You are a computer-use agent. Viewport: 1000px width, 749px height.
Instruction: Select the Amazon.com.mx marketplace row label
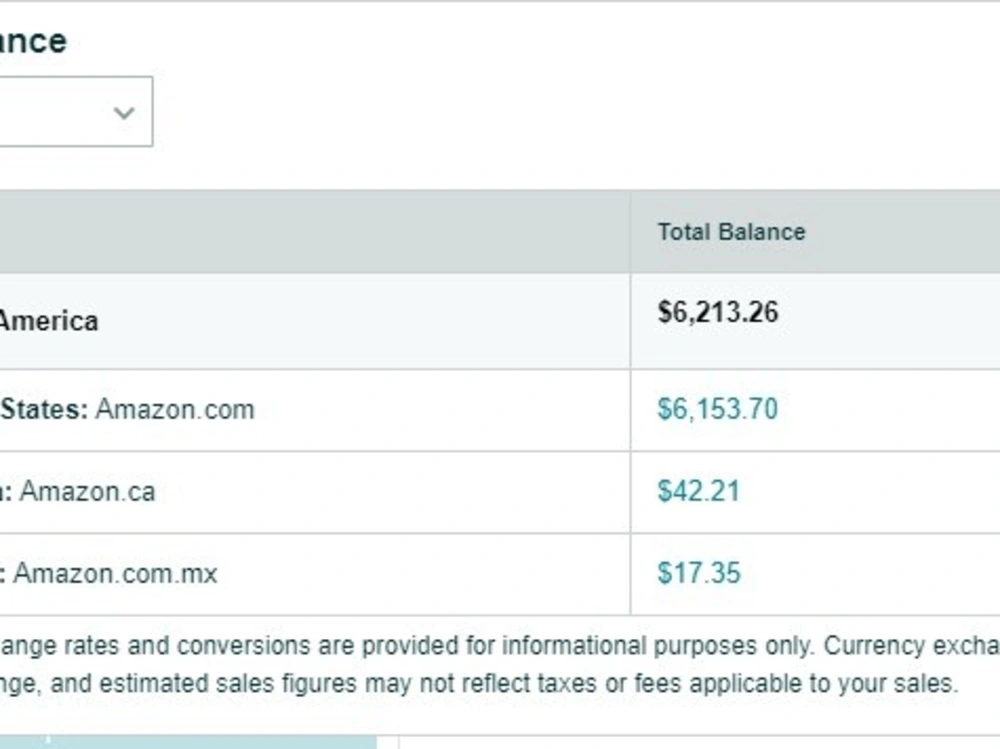115,573
